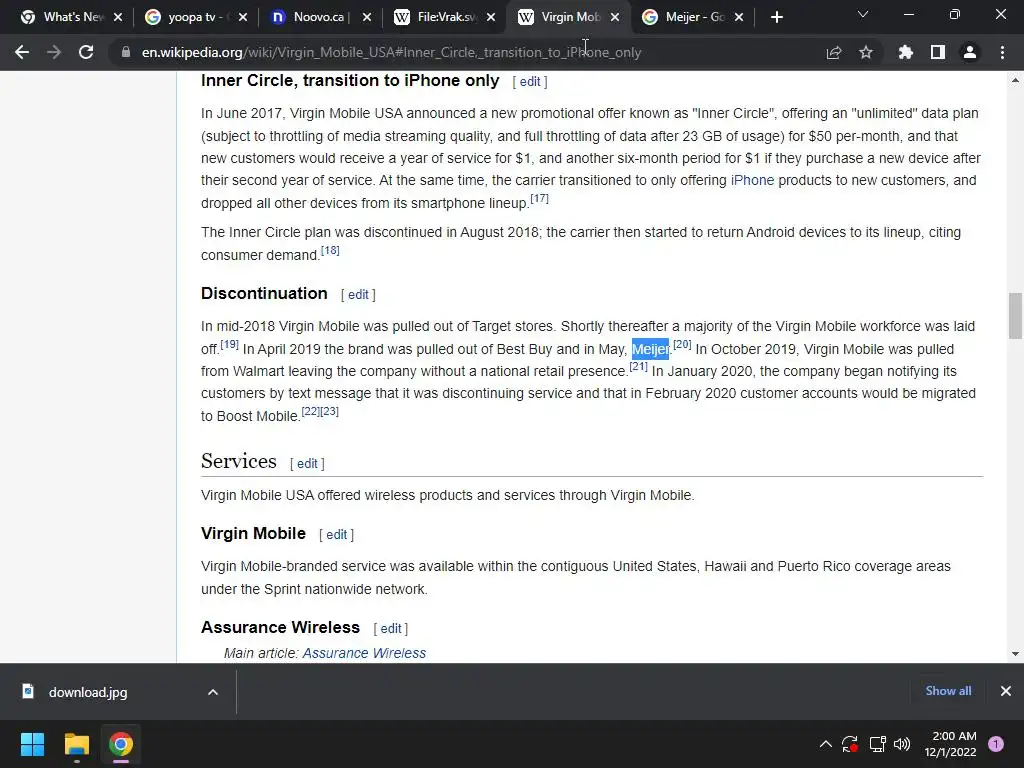
Task: Go back to the previous page
Action: [x=22, y=52]
